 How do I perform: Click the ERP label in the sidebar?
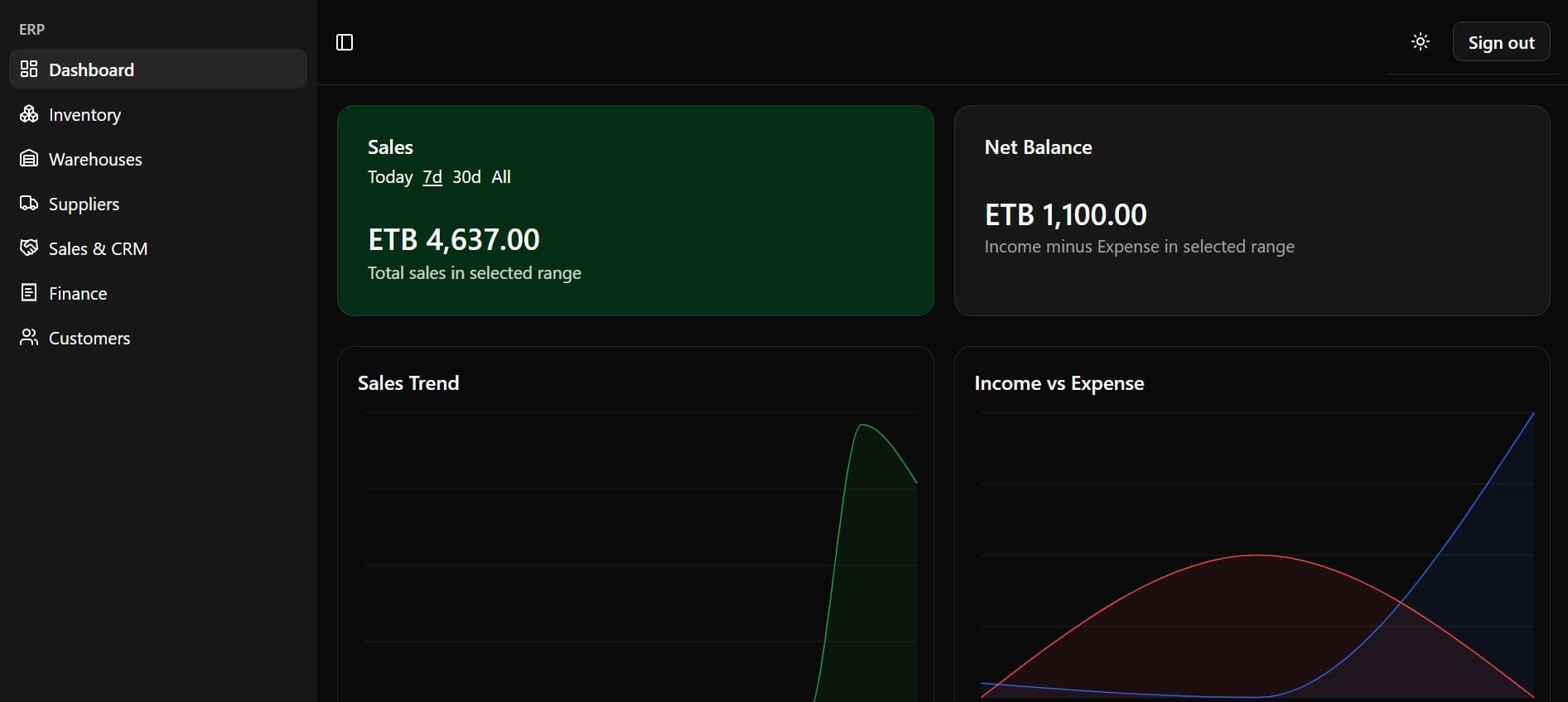[31, 29]
